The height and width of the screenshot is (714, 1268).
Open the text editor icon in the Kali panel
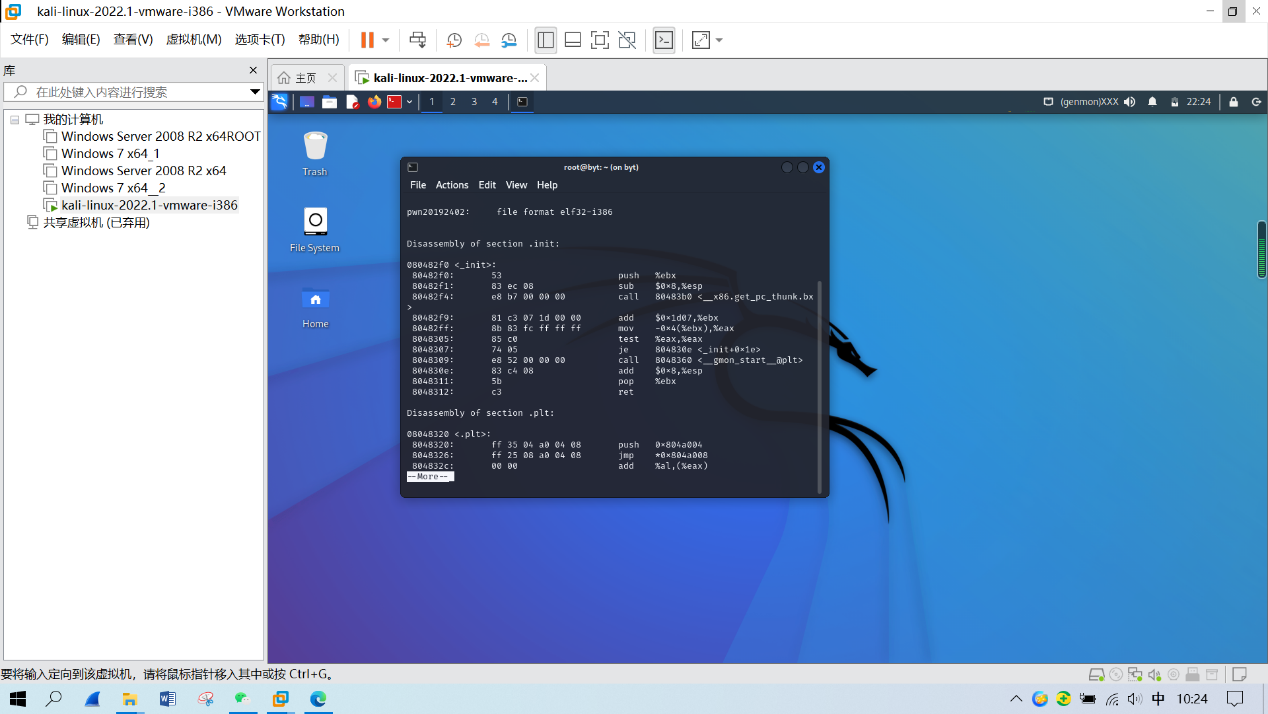coord(352,102)
